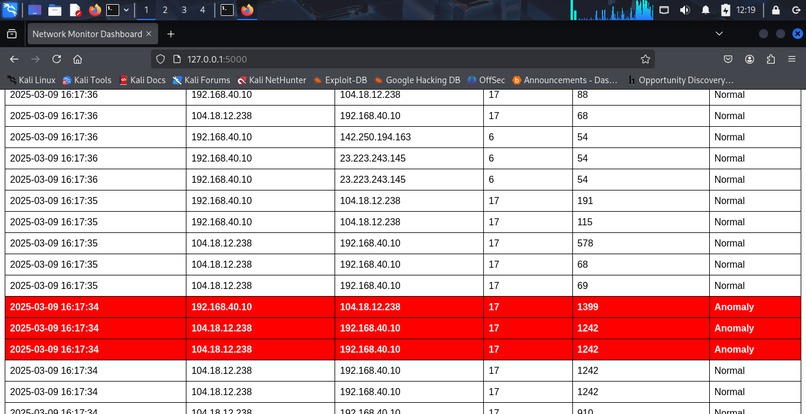Viewport: 806px width, 414px height.
Task: Switch to workspace 1
Action: (x=146, y=10)
